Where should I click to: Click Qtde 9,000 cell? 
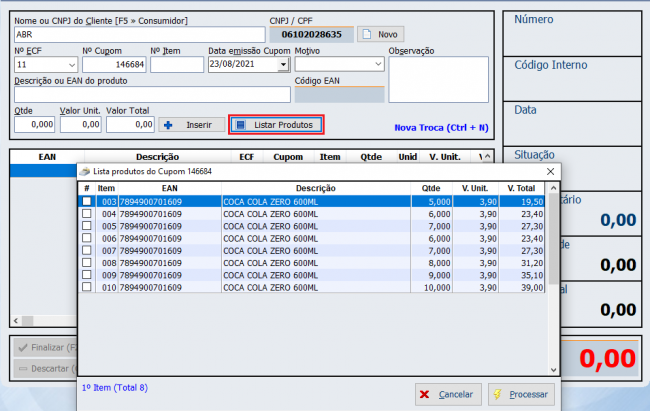point(432,275)
